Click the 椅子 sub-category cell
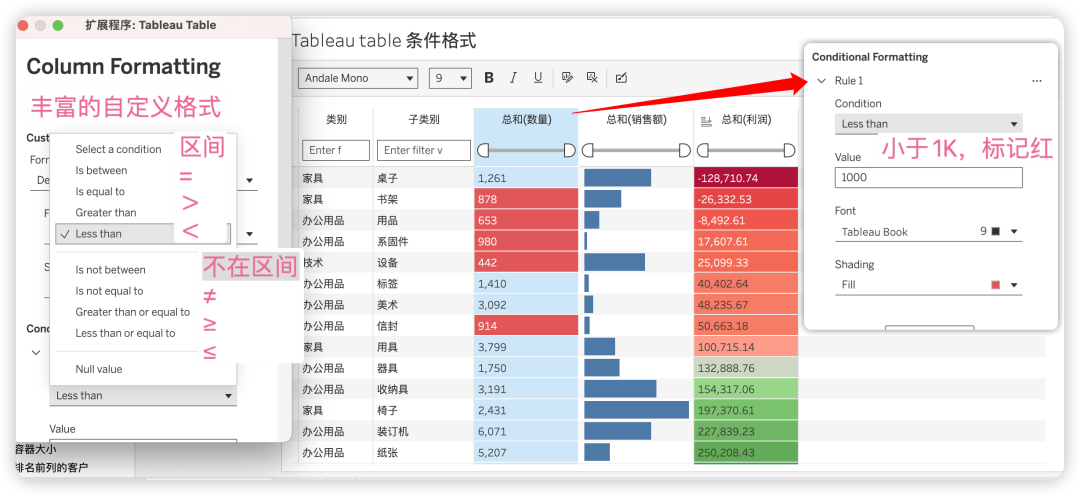This screenshot has width=1080, height=496. [424, 411]
